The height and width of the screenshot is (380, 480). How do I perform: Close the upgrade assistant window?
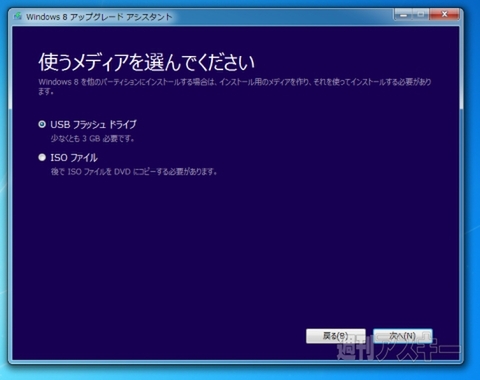(445, 15)
